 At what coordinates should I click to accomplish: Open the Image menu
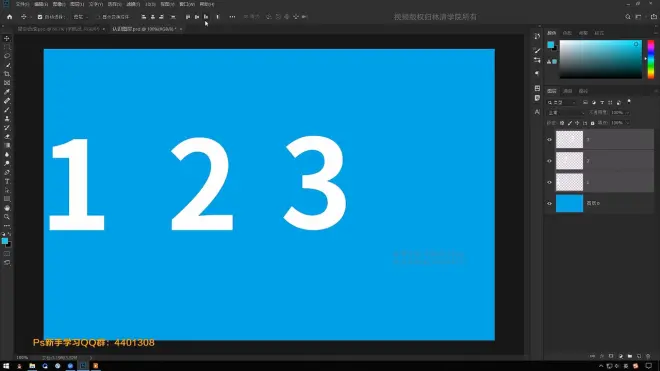pos(59,4)
